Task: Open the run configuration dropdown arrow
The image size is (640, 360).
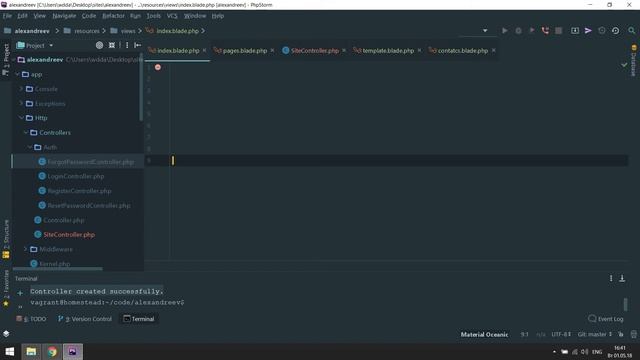Action: tap(485, 31)
